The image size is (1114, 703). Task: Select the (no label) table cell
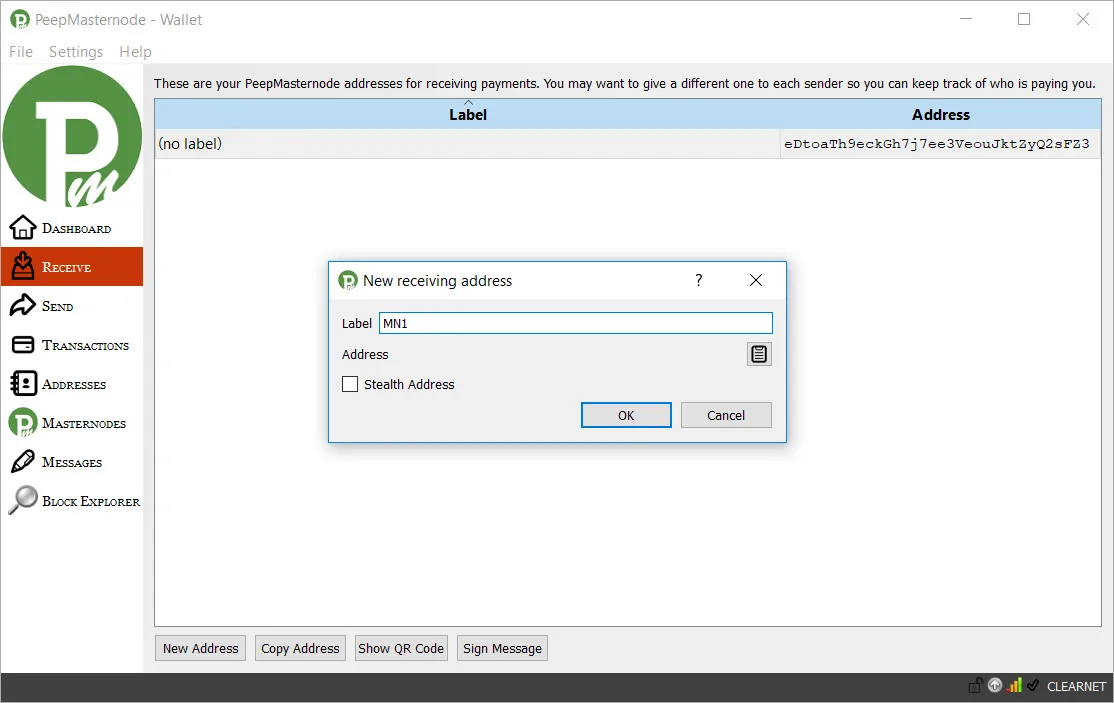point(467,144)
